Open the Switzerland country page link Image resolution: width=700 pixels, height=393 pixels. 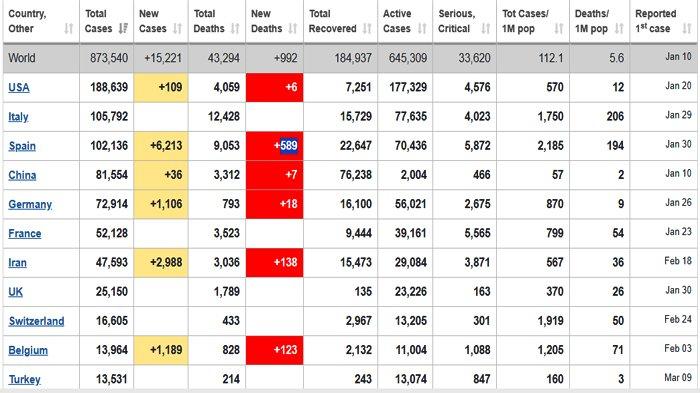pyautogui.click(x=36, y=321)
